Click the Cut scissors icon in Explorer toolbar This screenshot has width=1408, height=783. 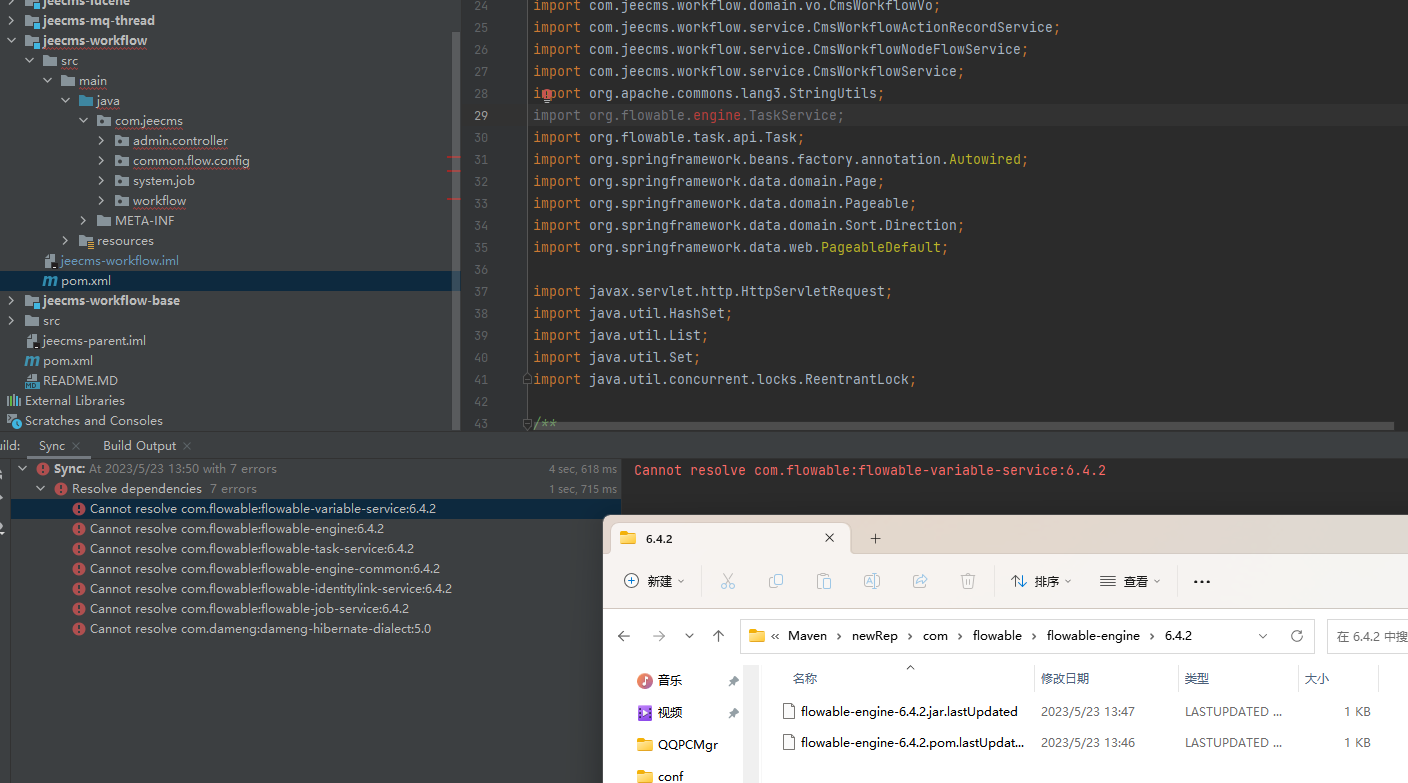pos(727,581)
